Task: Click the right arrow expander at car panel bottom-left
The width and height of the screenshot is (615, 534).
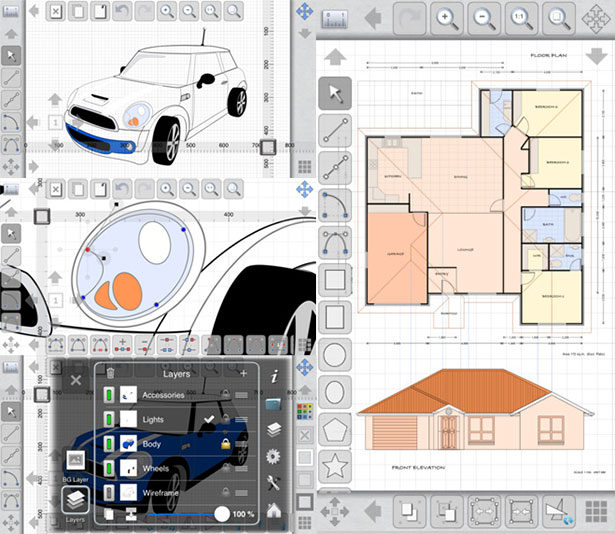Action: (33, 166)
